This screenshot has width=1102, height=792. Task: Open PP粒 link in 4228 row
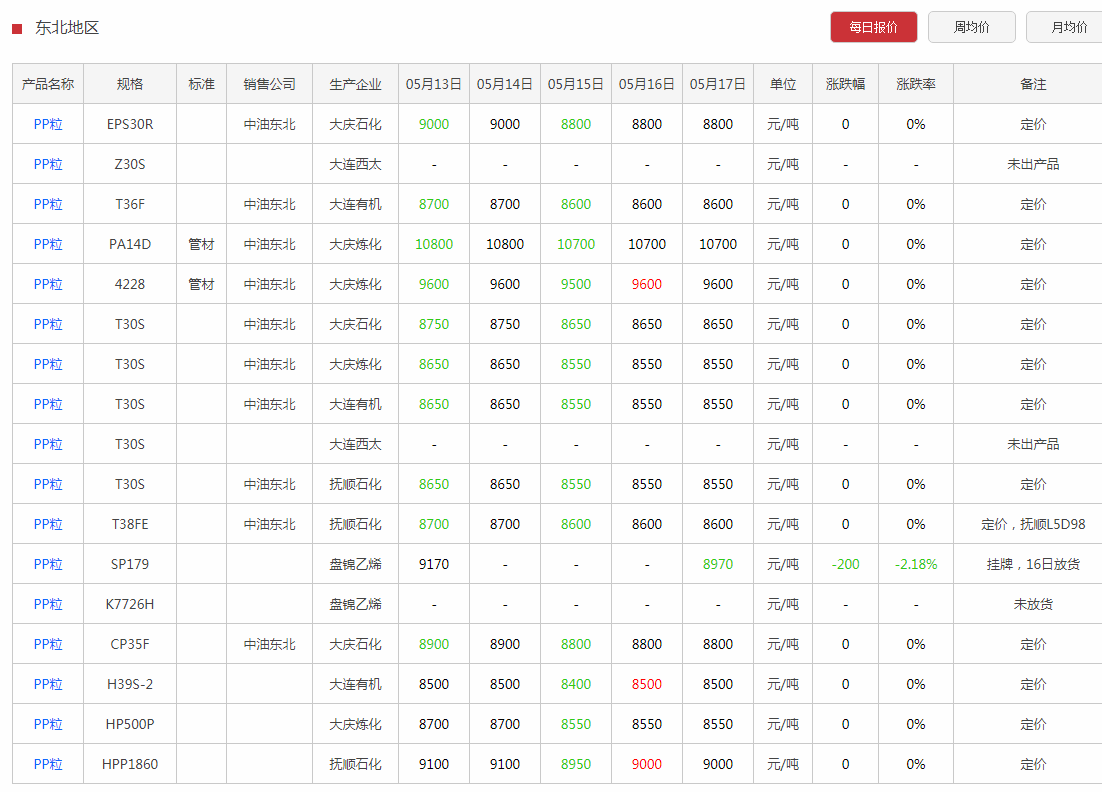coord(48,285)
